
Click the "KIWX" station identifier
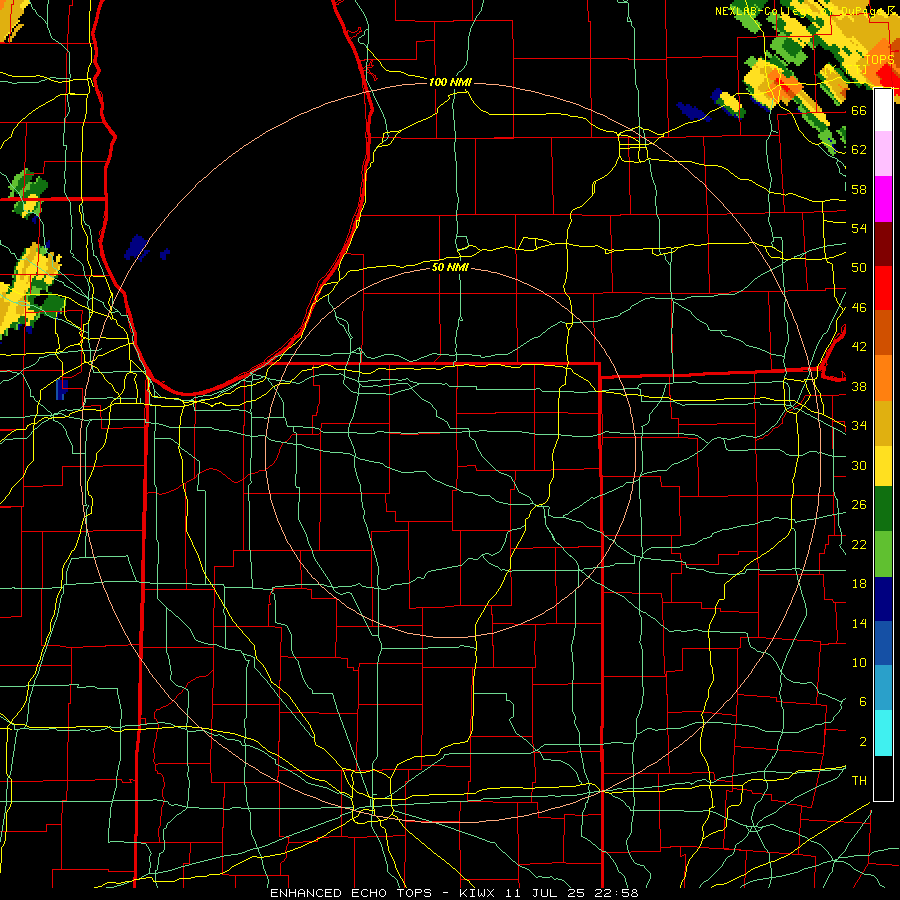tap(479, 893)
